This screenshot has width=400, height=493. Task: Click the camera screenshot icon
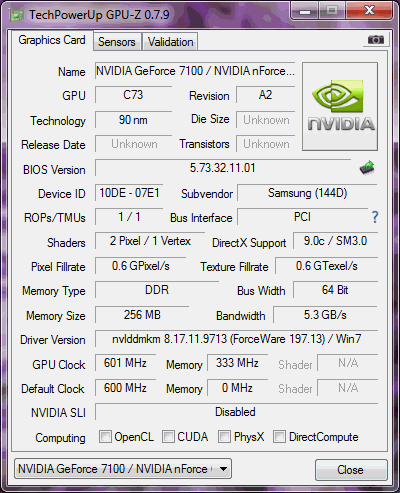coord(376,40)
